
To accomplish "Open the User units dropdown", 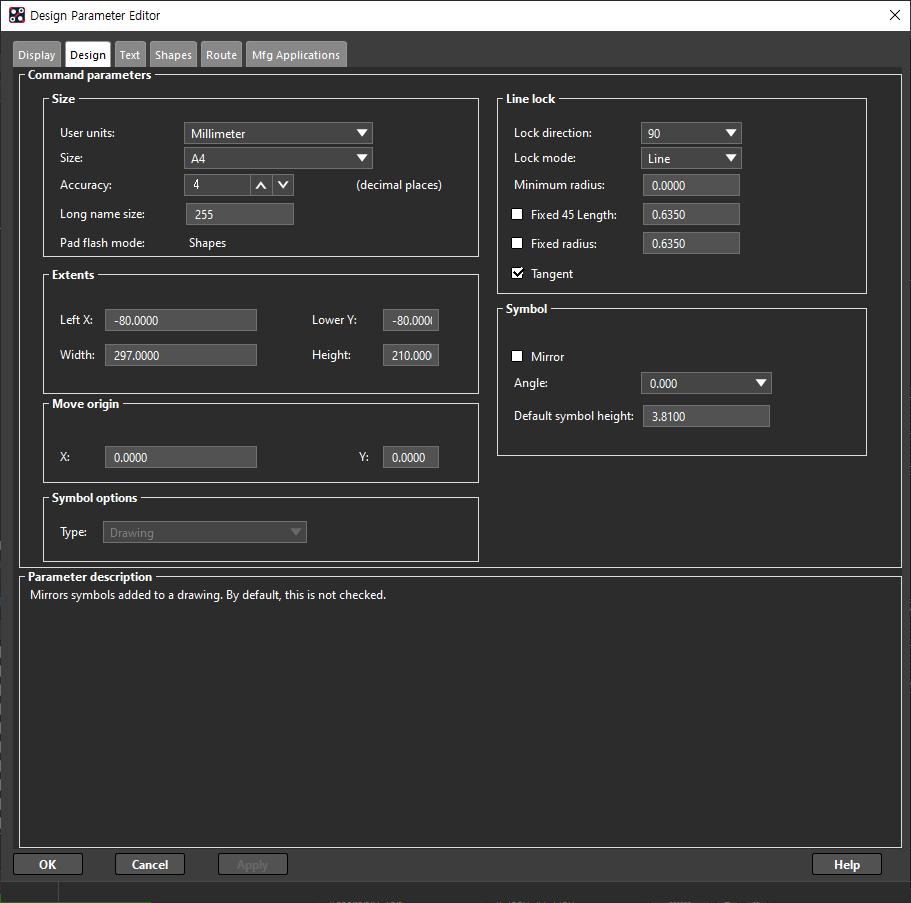I will [x=362, y=132].
